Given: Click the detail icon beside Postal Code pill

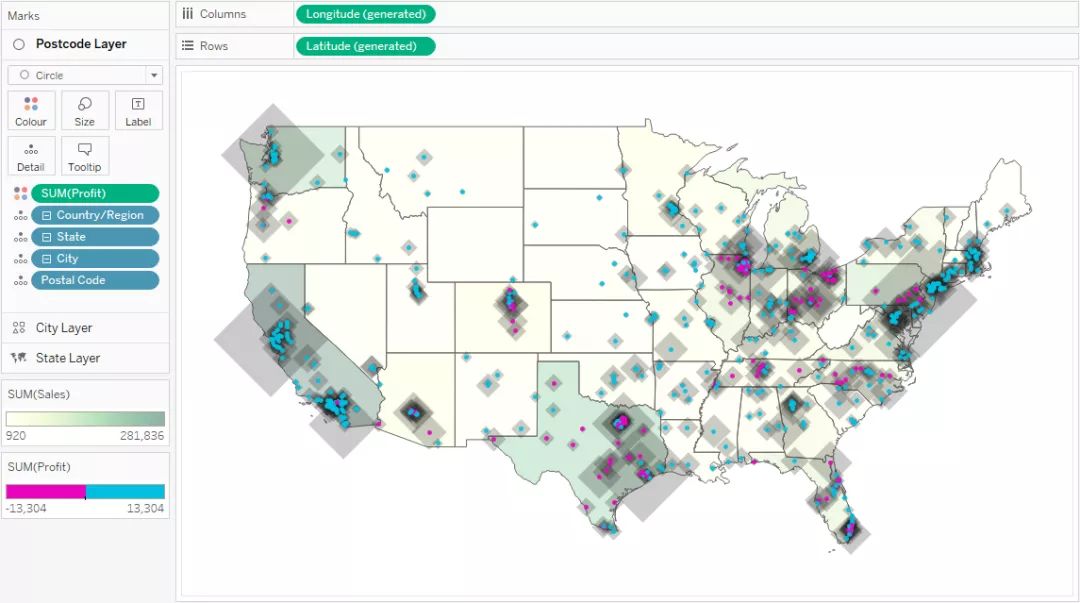Looking at the screenshot, I should (21, 280).
